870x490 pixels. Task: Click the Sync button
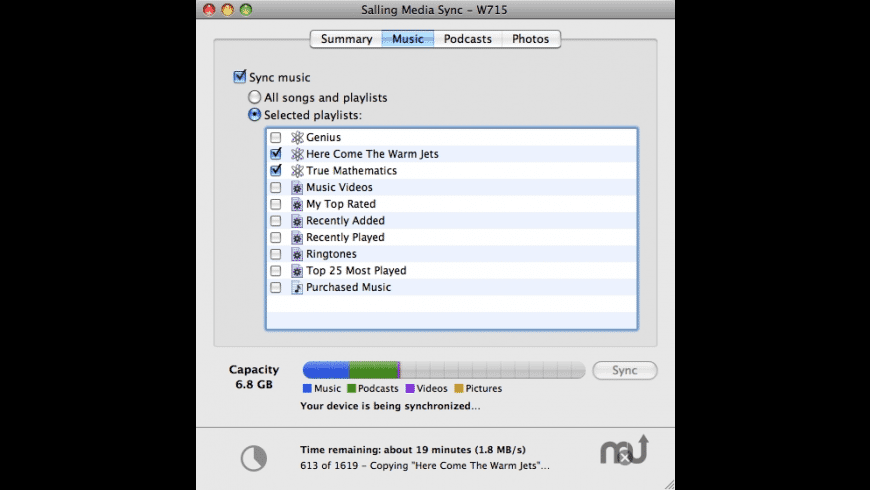coord(625,370)
